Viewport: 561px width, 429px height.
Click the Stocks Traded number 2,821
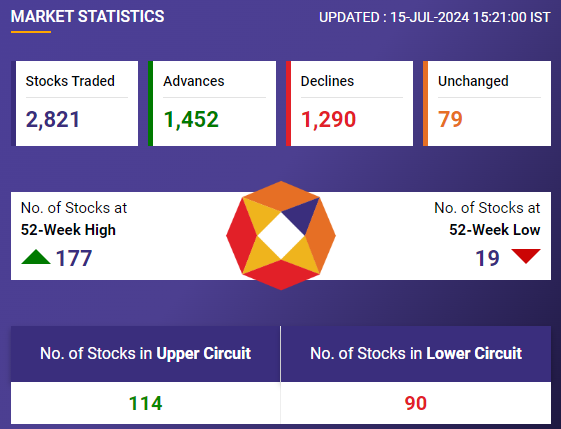(x=53, y=120)
